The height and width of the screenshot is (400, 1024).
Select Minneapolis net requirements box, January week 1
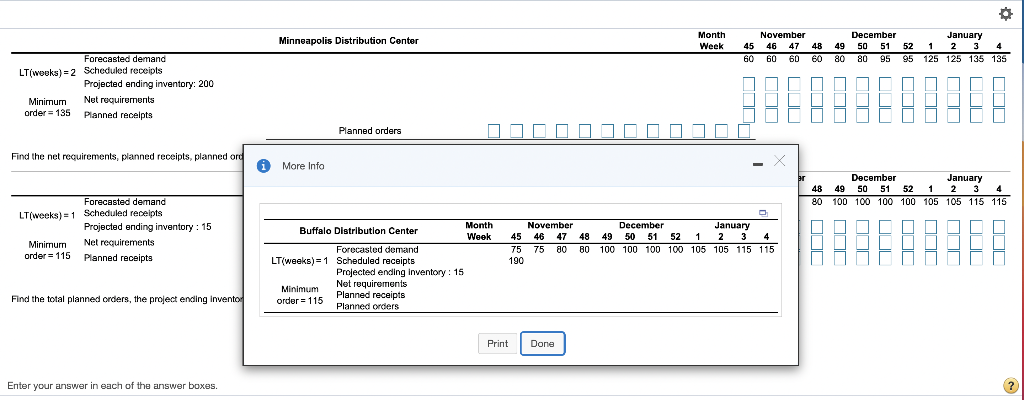931,99
